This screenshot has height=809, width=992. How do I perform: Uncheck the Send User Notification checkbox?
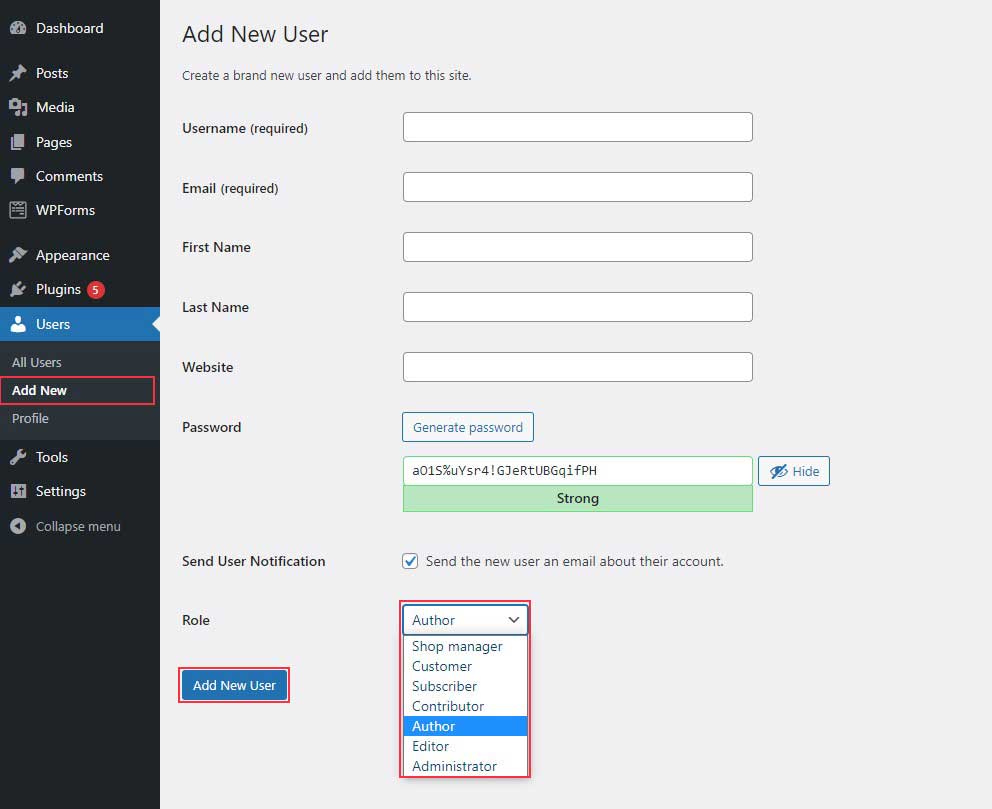point(410,561)
